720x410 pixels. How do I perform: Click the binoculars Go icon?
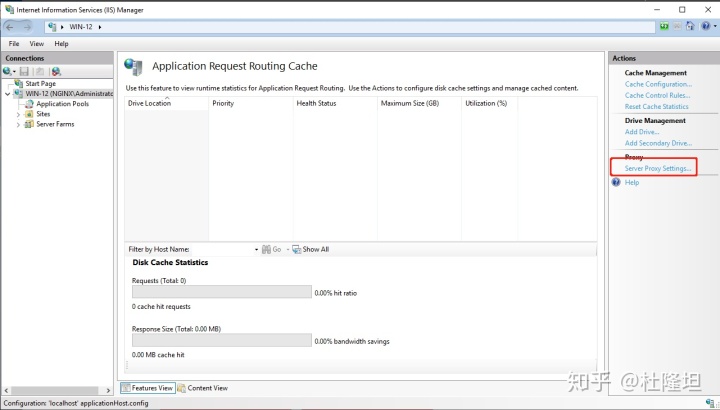[266, 249]
